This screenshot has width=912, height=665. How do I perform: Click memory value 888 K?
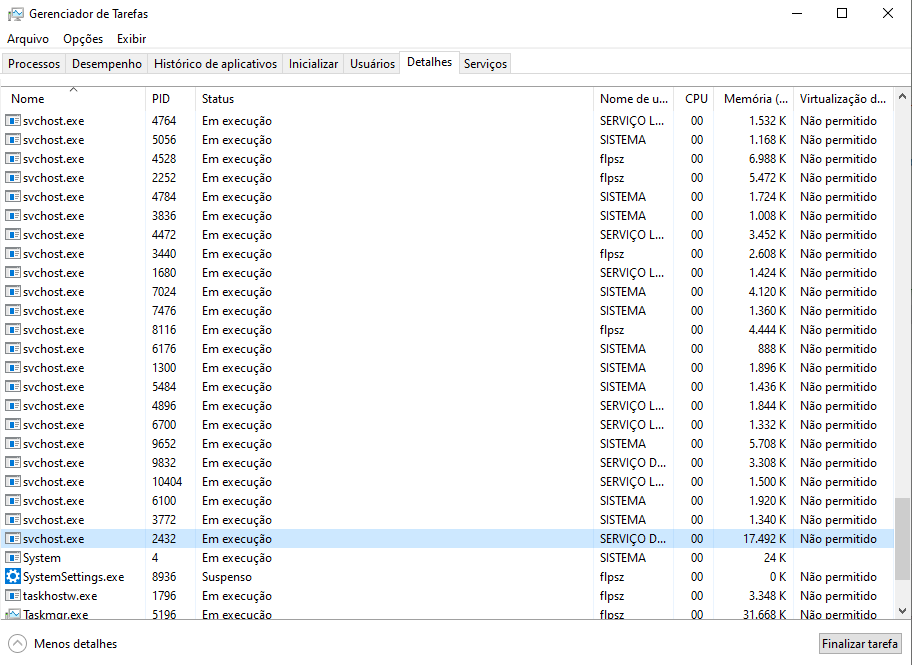[772, 348]
